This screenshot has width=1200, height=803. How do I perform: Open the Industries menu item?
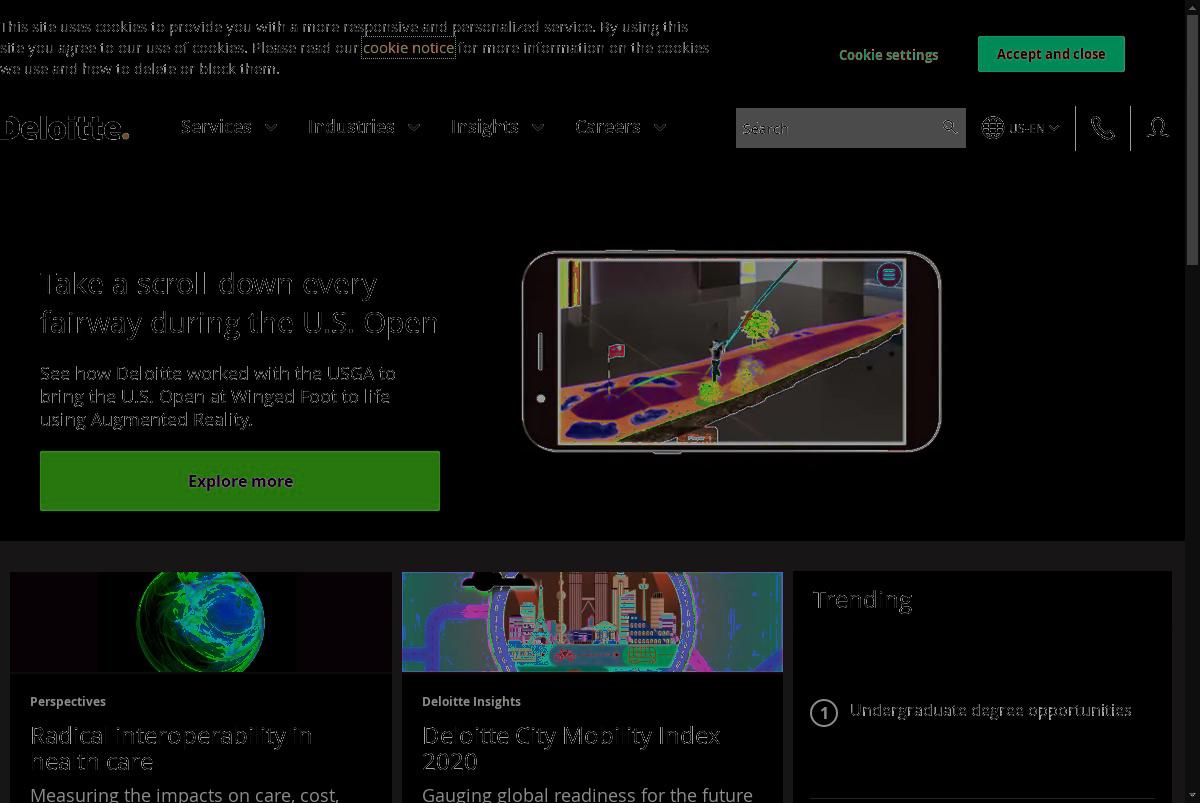coord(351,127)
